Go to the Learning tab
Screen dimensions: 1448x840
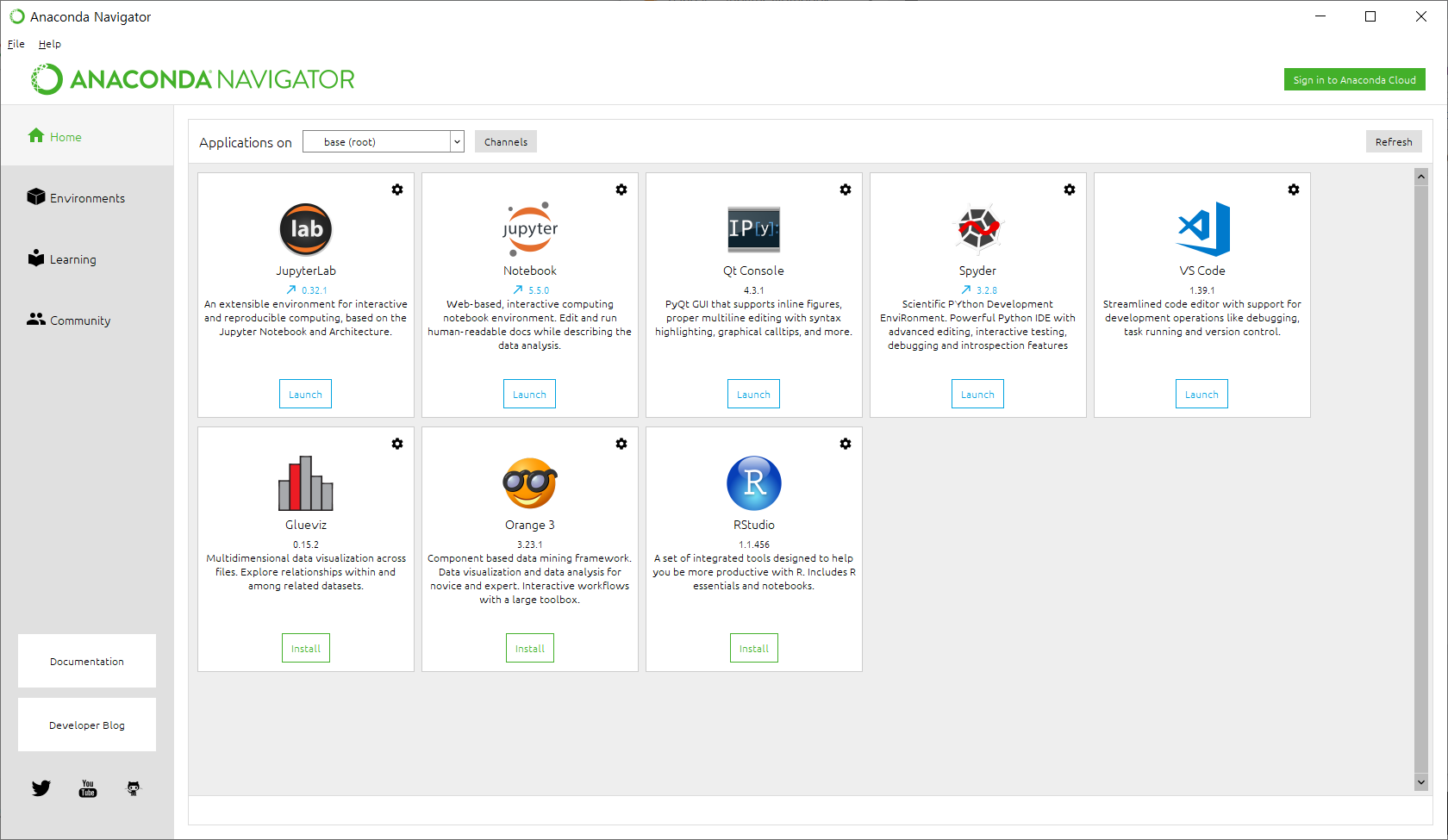click(x=87, y=259)
